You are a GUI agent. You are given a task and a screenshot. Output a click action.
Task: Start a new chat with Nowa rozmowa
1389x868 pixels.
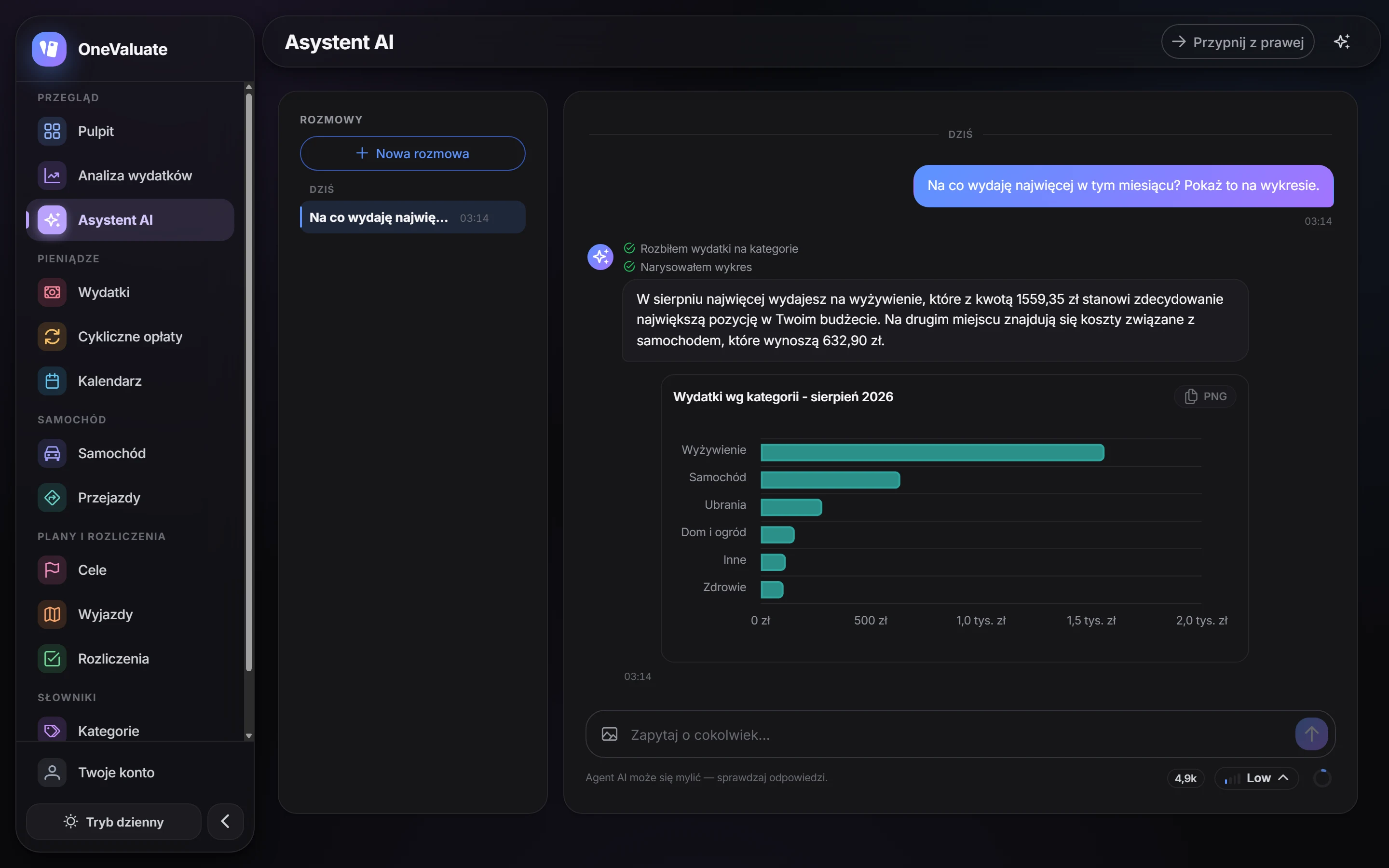point(413,153)
